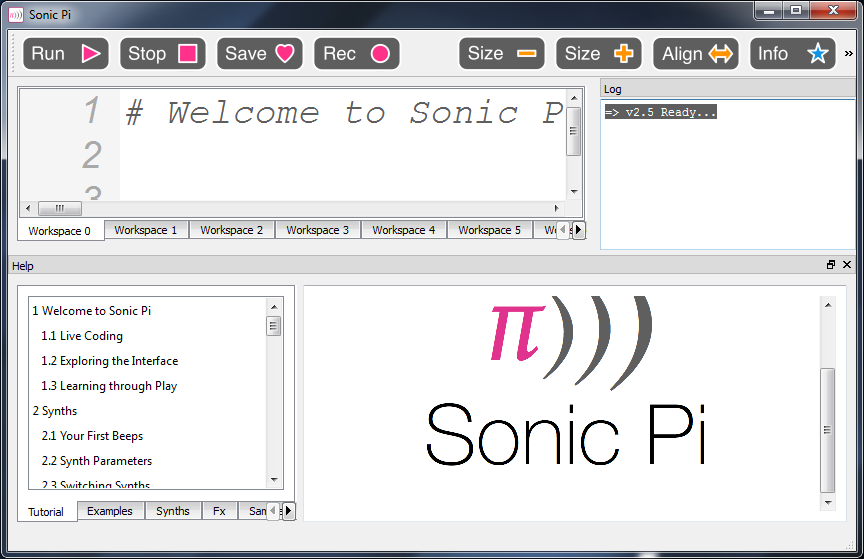Show earlier help tabs with left arrow
Image resolution: width=864 pixels, height=559 pixels.
pos(273,511)
